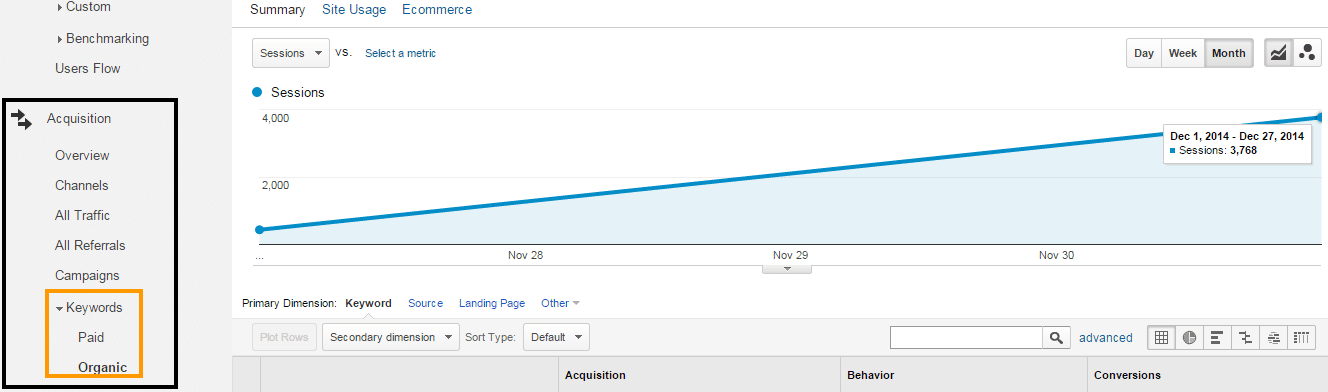Select the pivot table view icon

click(1301, 338)
